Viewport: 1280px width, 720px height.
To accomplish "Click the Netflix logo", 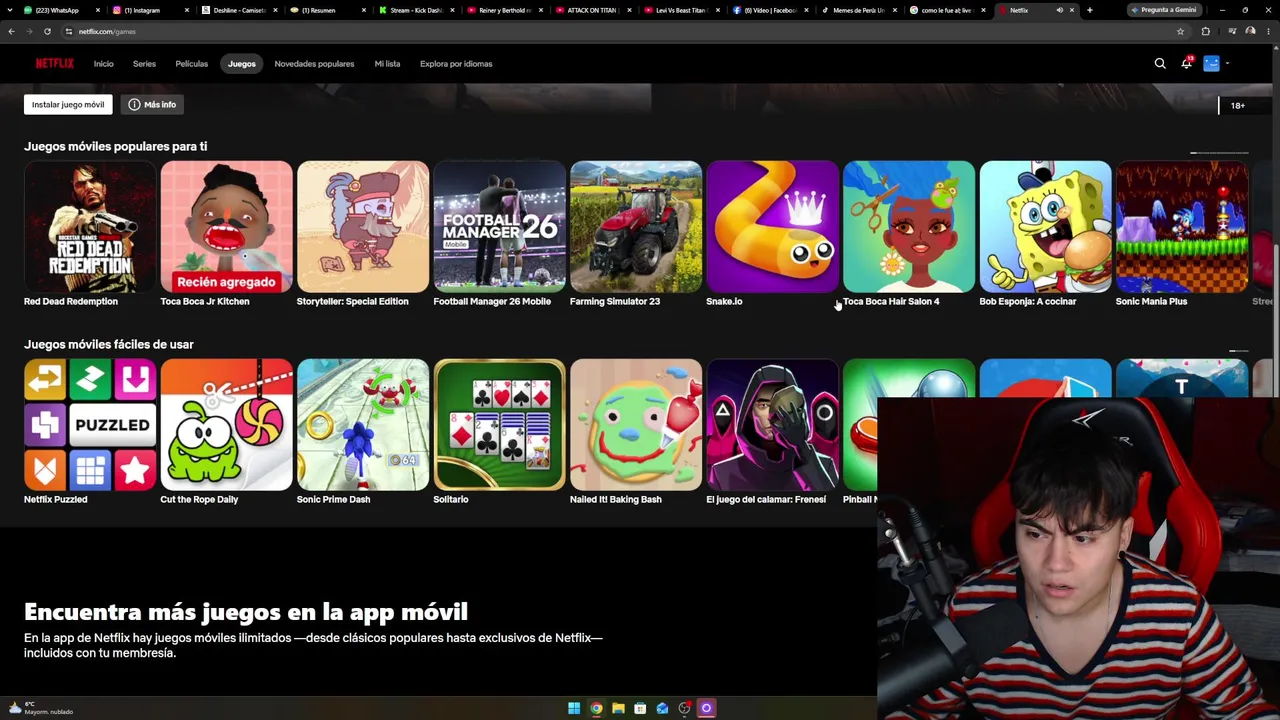I will 55,63.
